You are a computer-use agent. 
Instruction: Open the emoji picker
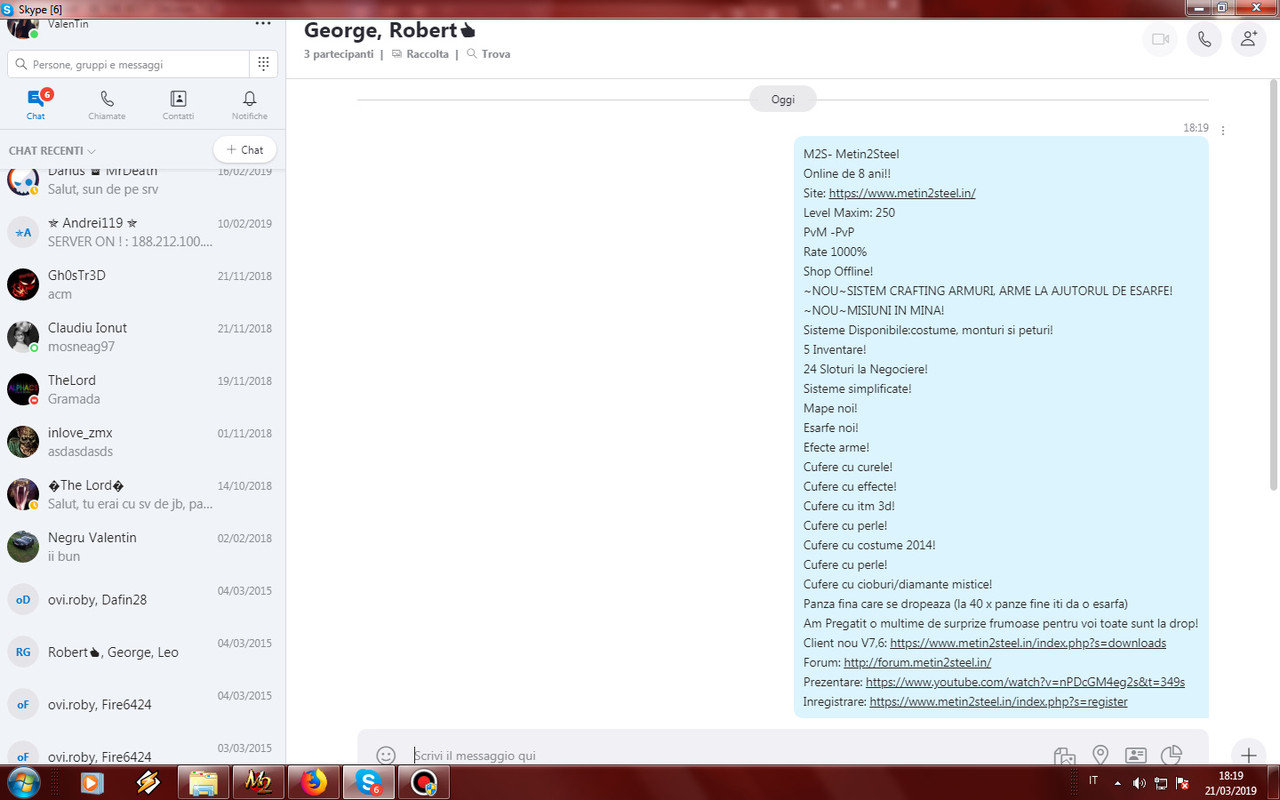pyautogui.click(x=386, y=755)
